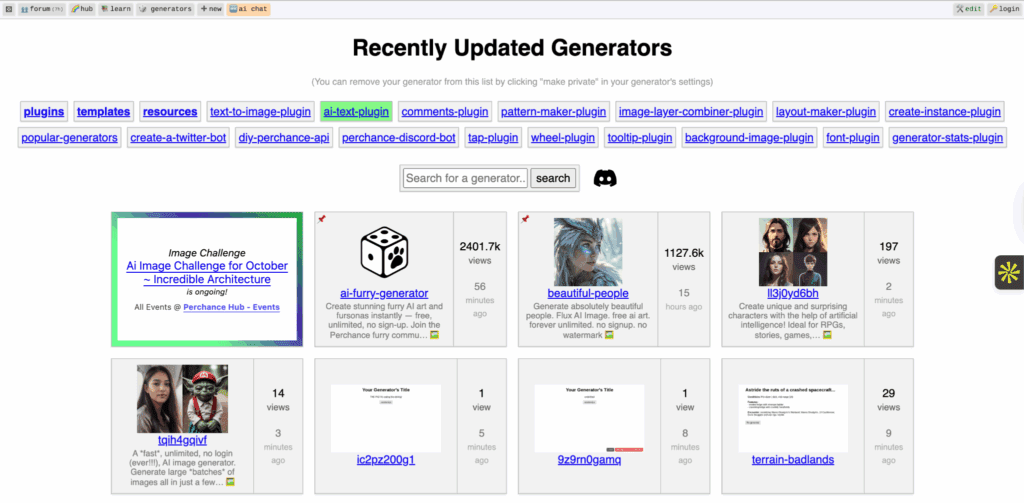Open the text-to-image-plugin tag
Viewport: 1024px width, 503px height.
coord(260,112)
